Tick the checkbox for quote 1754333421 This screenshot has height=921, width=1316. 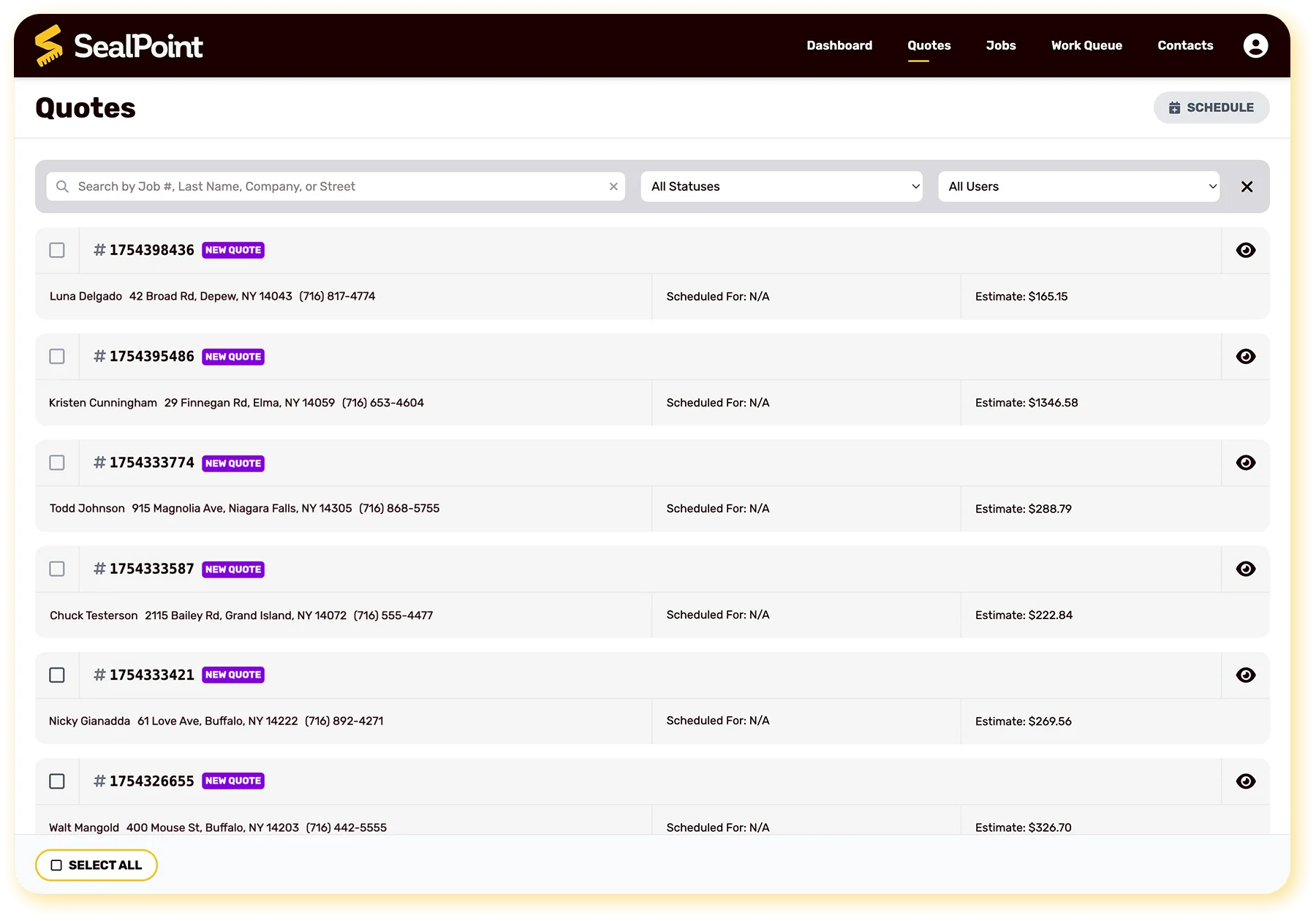pos(57,675)
